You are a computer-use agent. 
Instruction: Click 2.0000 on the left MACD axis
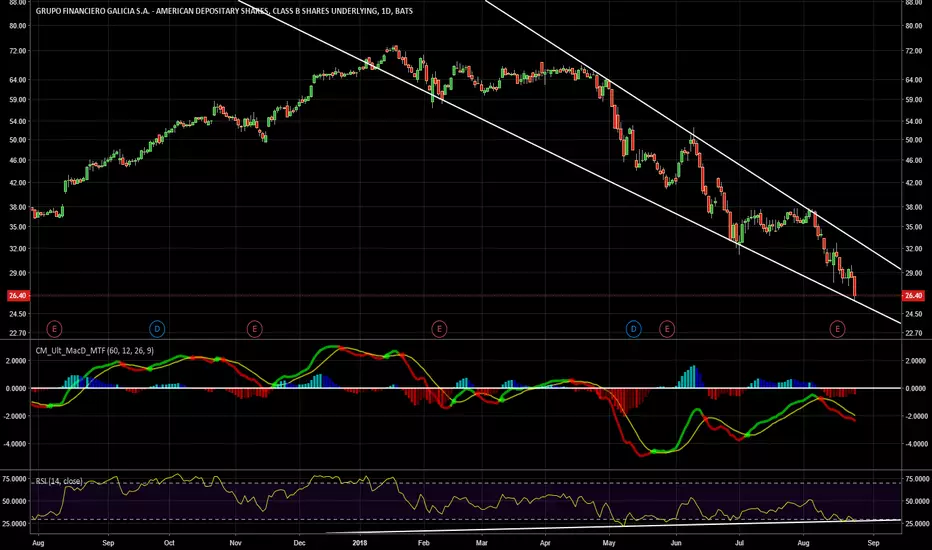pos(16,361)
